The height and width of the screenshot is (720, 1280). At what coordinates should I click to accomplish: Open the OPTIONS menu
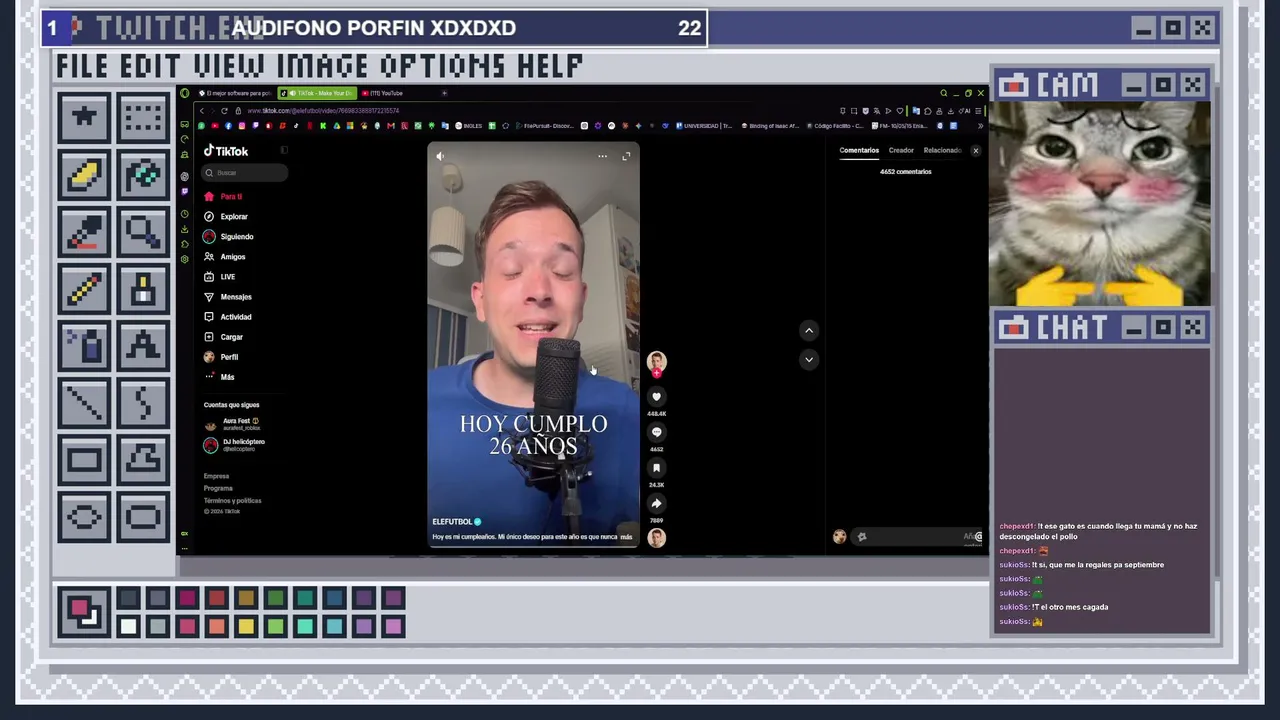point(444,67)
